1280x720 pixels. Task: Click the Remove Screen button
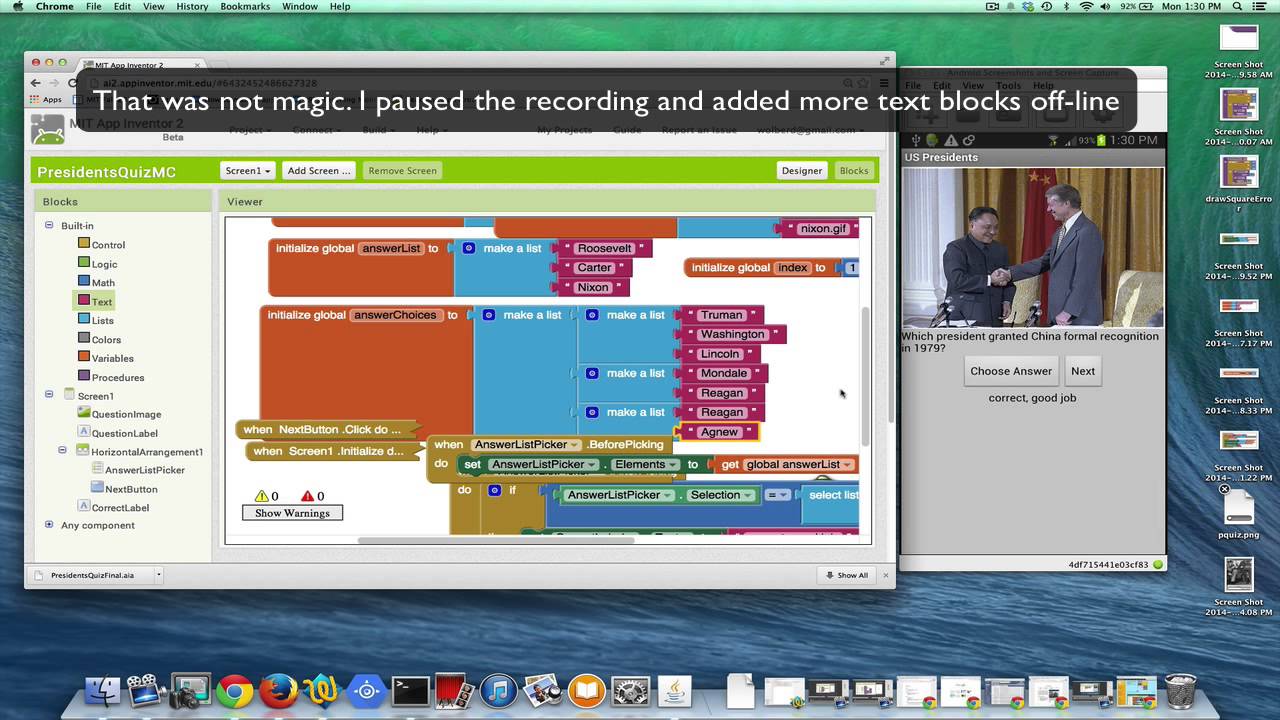tap(402, 171)
